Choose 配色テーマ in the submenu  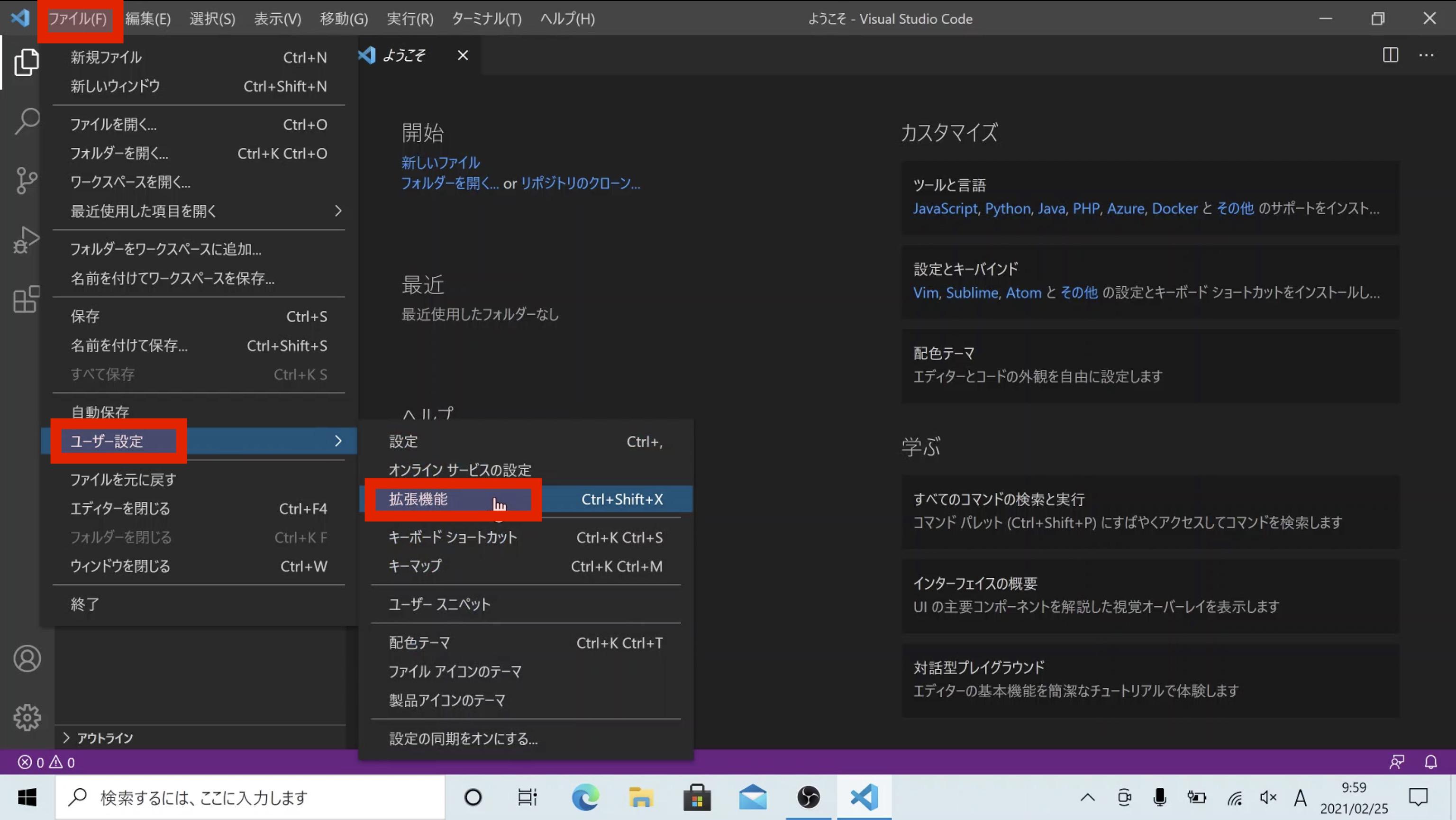tap(526, 643)
